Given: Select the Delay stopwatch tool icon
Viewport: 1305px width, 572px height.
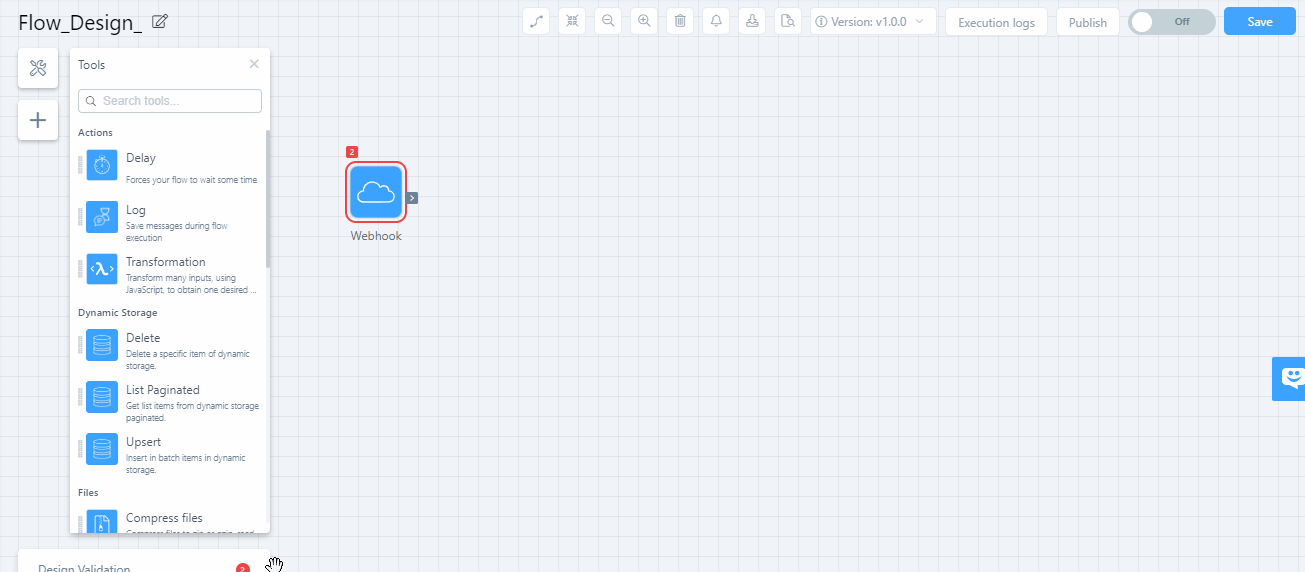Looking at the screenshot, I should 102,166.
